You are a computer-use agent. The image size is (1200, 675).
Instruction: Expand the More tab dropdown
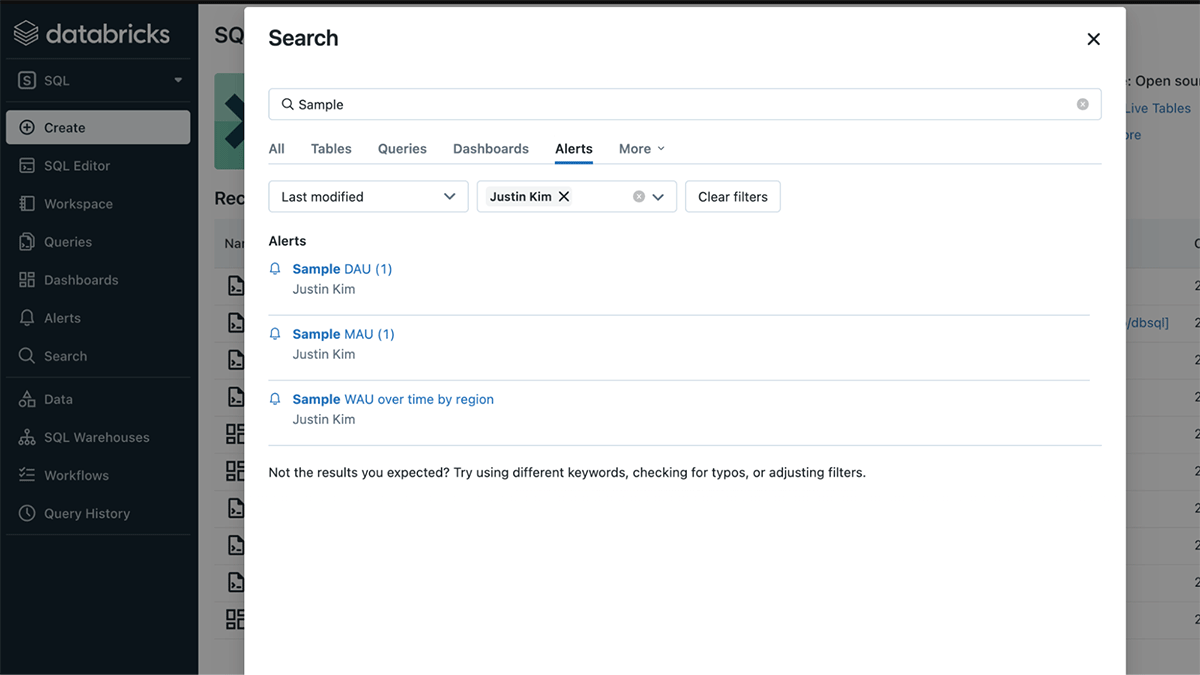coord(641,149)
